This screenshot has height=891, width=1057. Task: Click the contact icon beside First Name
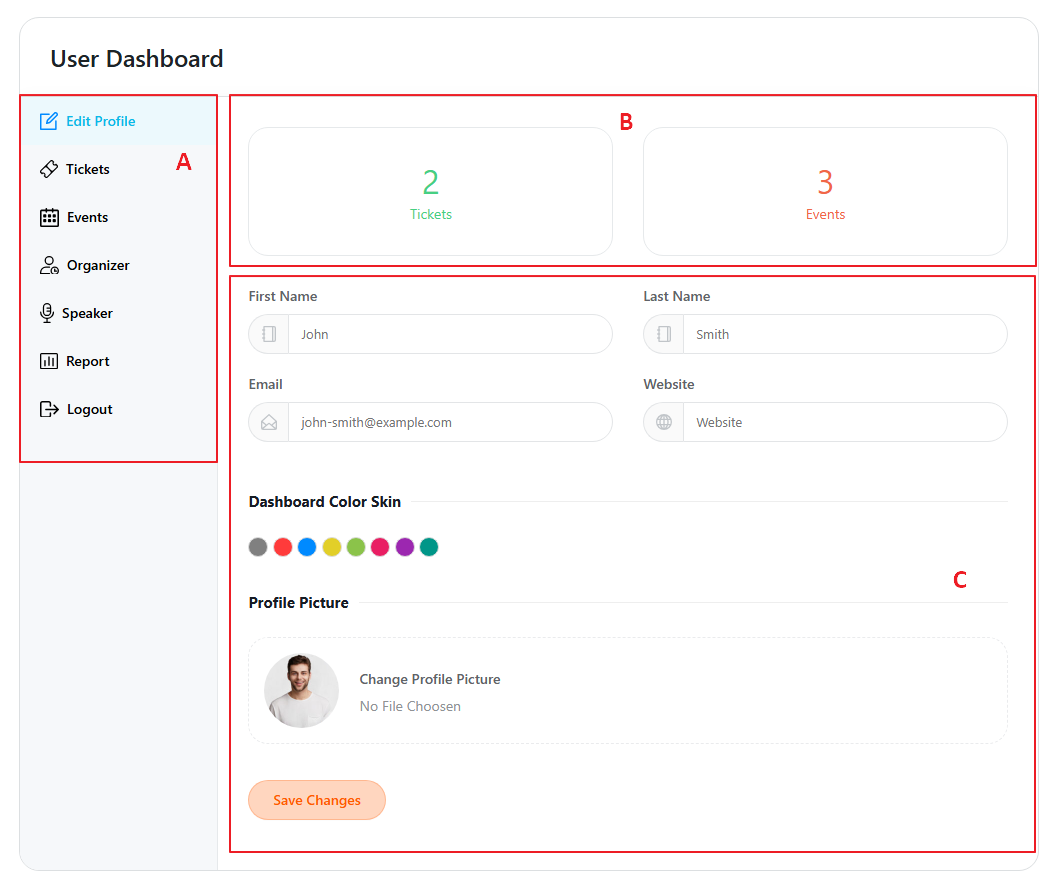pos(268,334)
